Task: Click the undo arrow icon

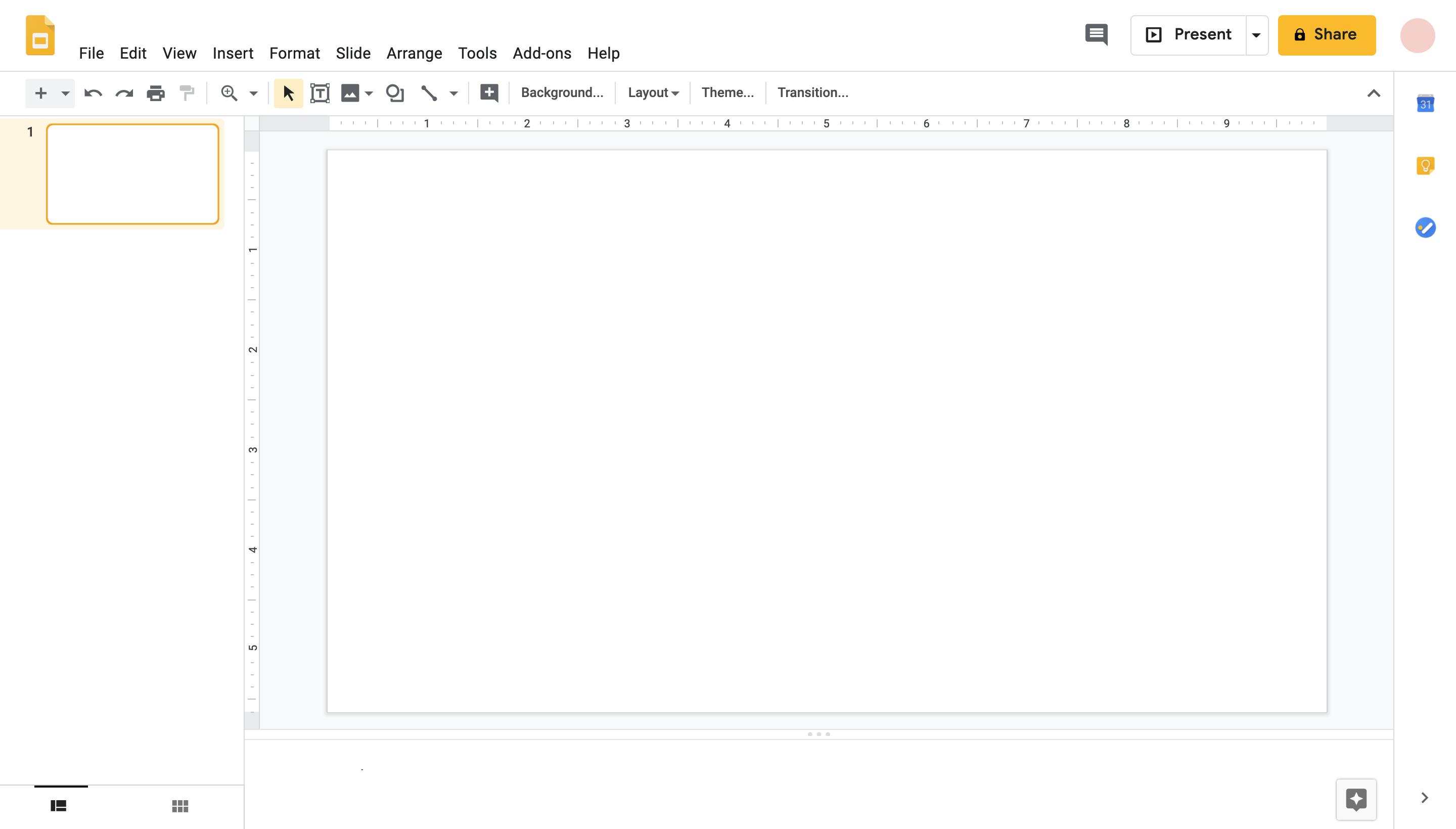Action: pyautogui.click(x=93, y=93)
